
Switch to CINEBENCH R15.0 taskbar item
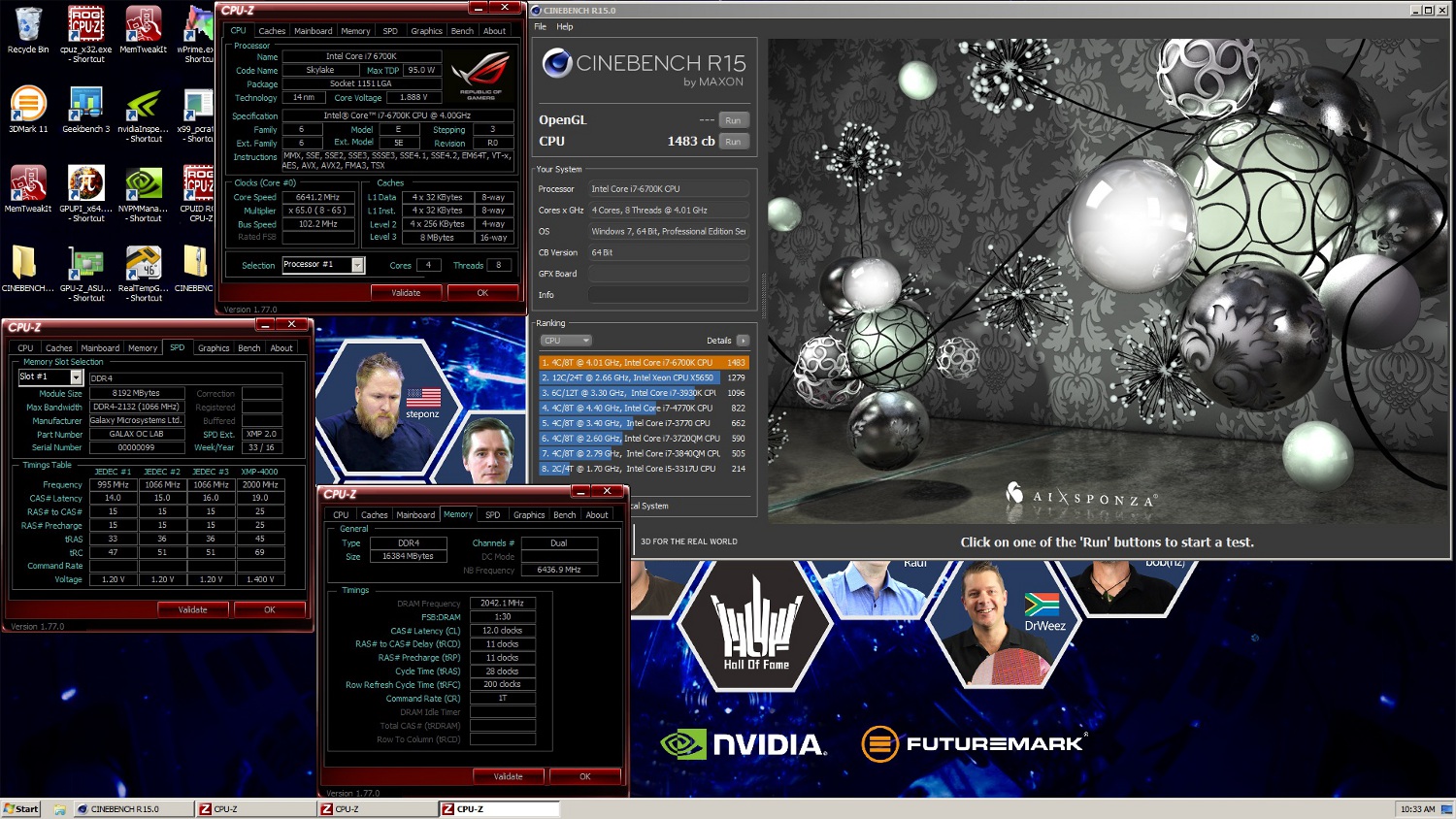(133, 809)
